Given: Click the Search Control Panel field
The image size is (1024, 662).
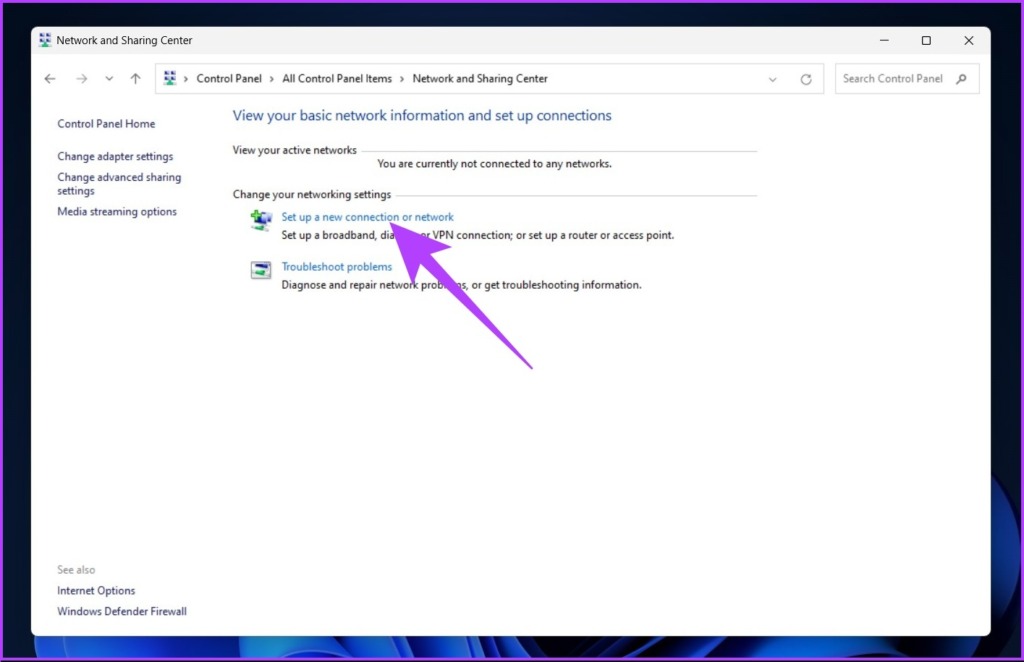Looking at the screenshot, I should click(893, 79).
